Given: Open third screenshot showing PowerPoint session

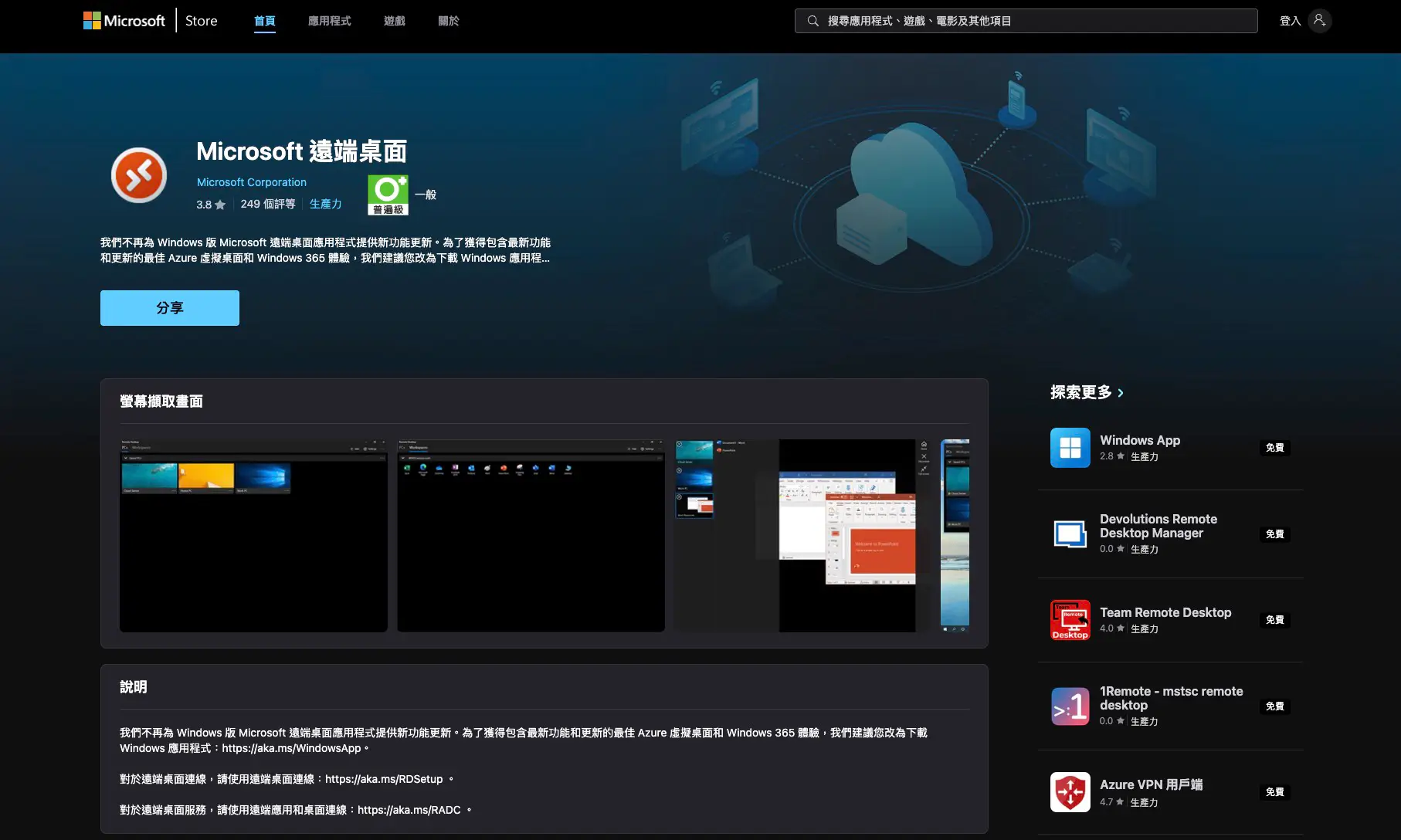Looking at the screenshot, I should click(802, 536).
